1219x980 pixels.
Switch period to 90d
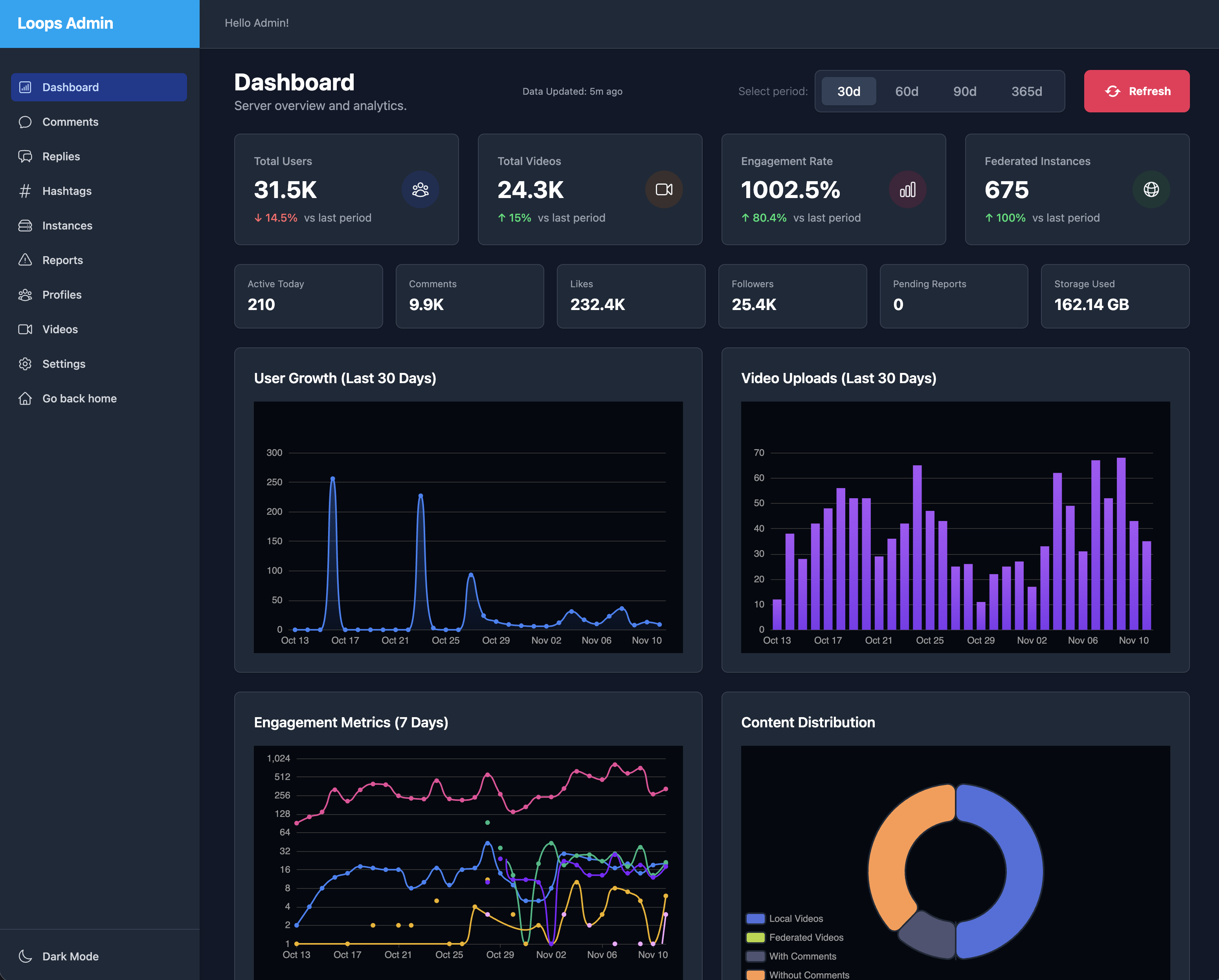pos(965,91)
